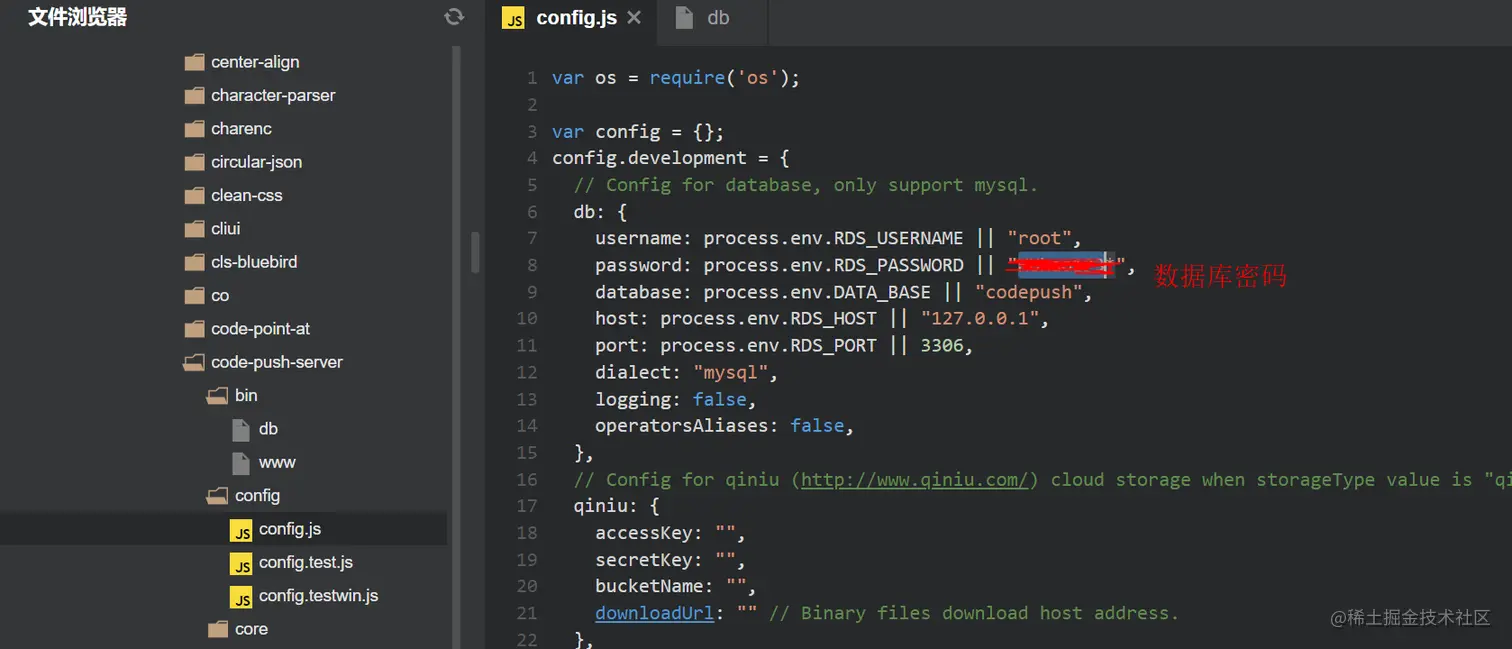Select the config.js editor tab

[x=573, y=18]
